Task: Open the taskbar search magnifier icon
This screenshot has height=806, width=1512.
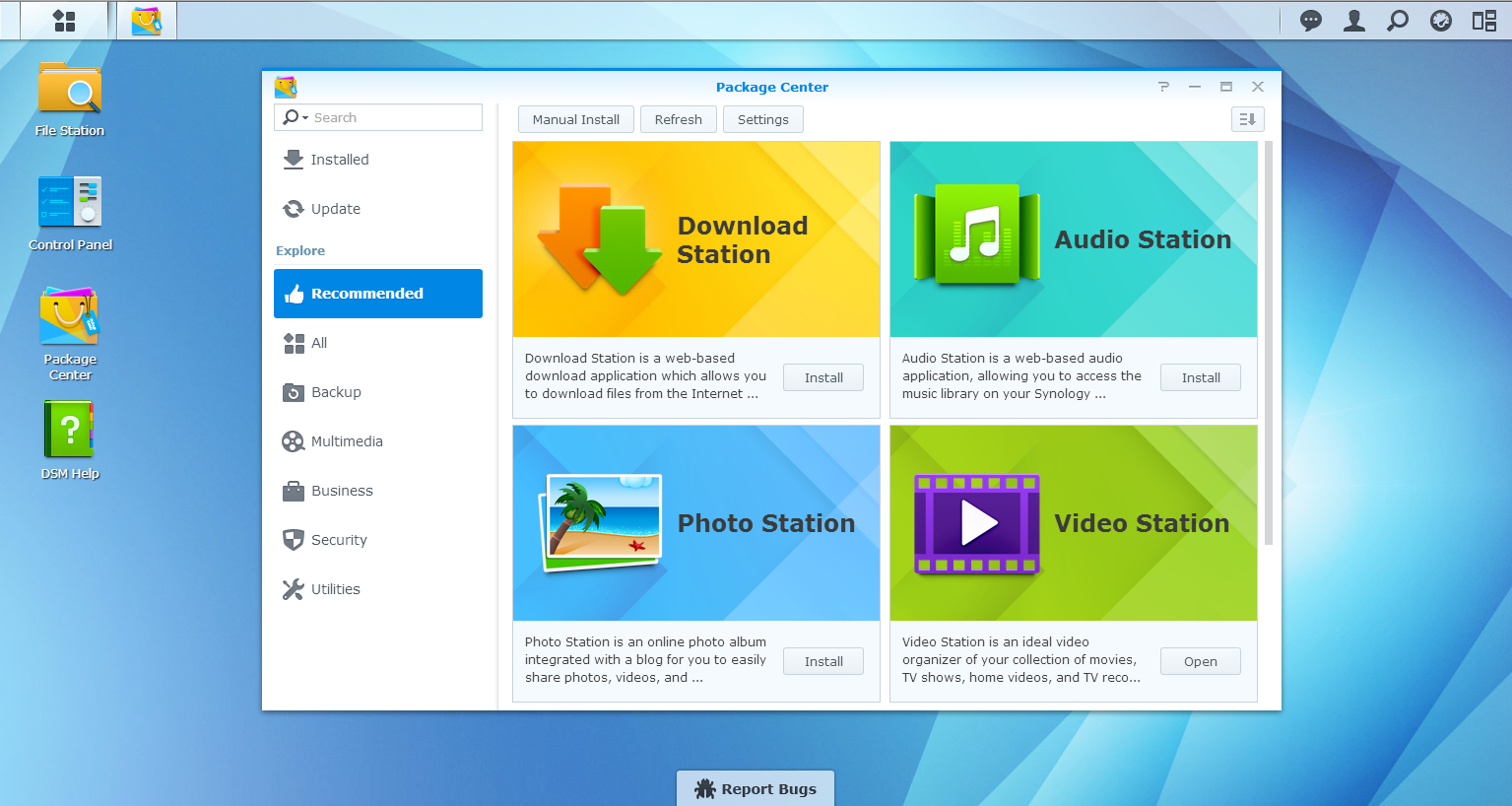Action: coord(1397,21)
